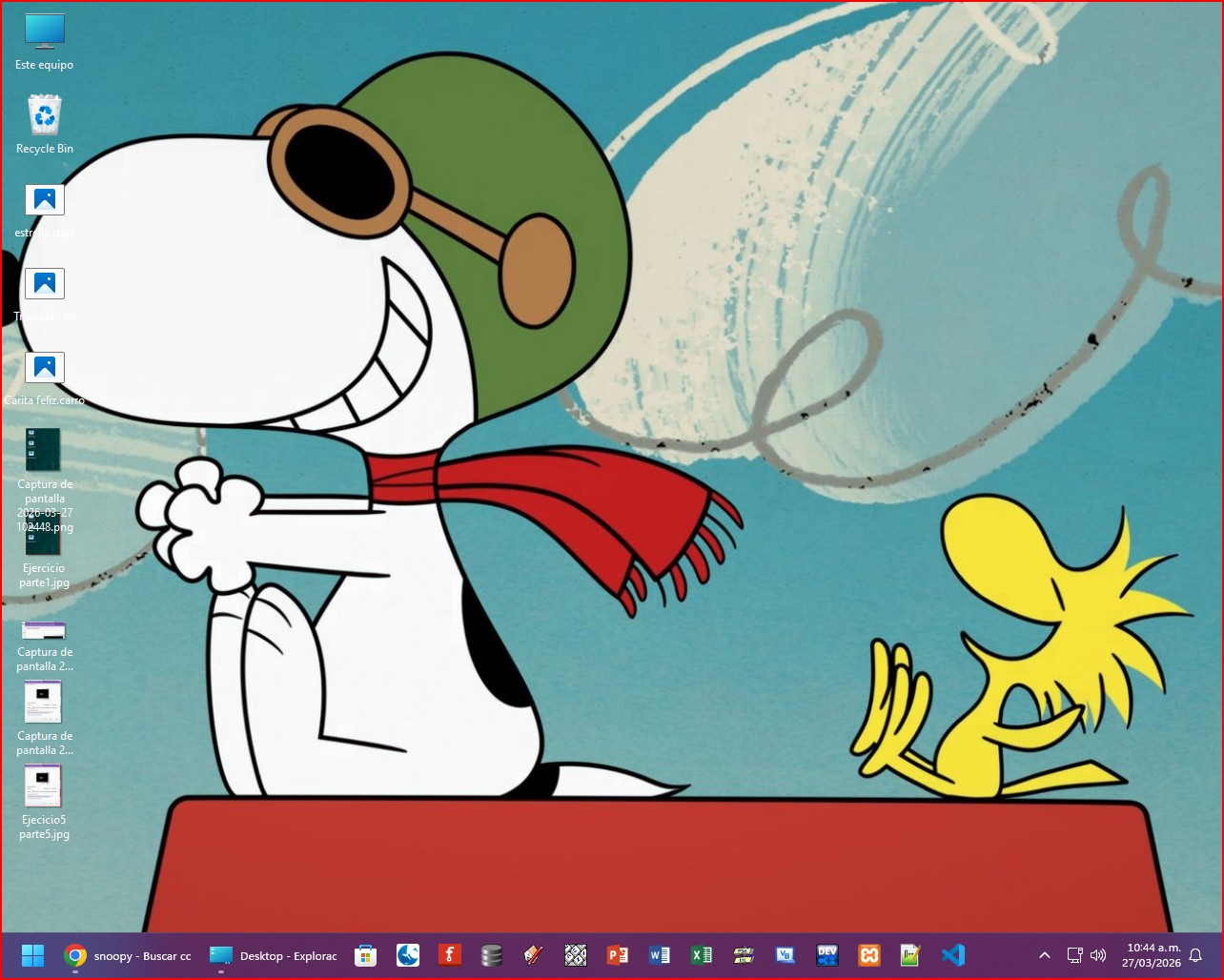Launch Dev-C++ from the taskbar
The height and width of the screenshot is (980, 1224).
click(826, 955)
